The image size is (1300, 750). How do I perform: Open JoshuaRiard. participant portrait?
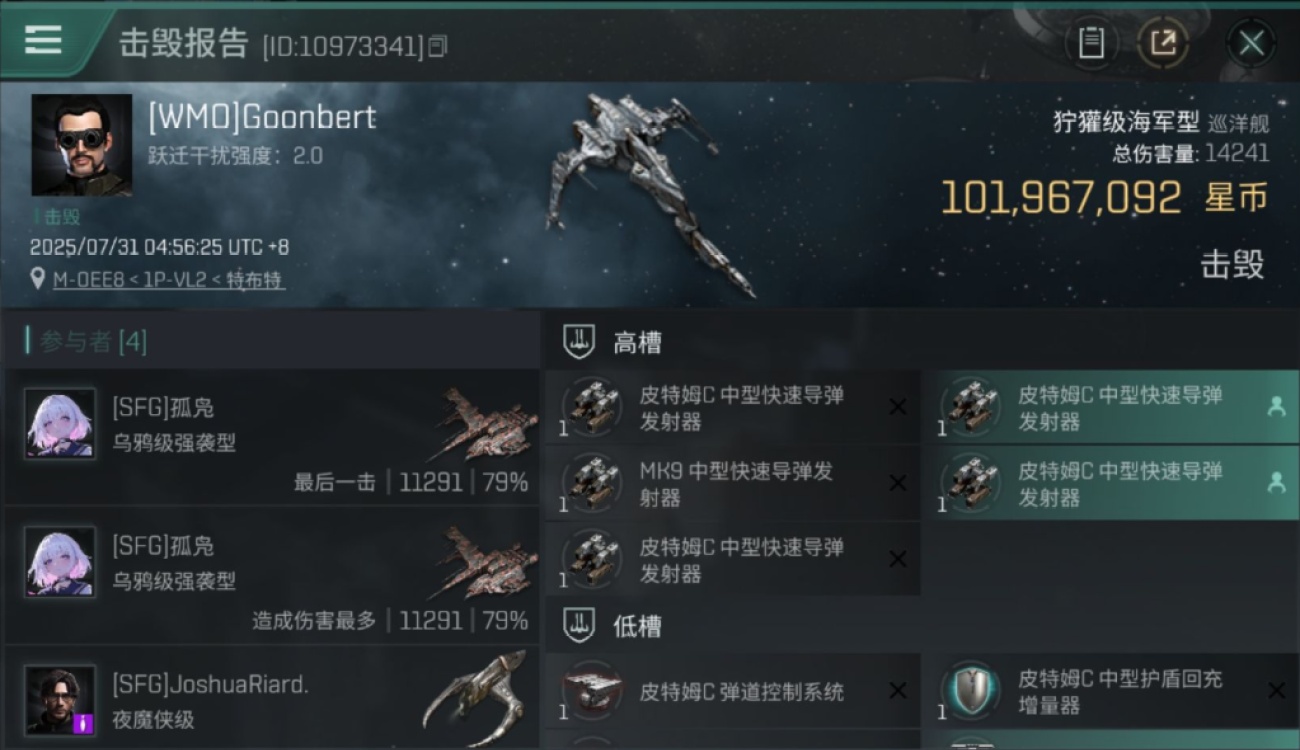tap(60, 700)
